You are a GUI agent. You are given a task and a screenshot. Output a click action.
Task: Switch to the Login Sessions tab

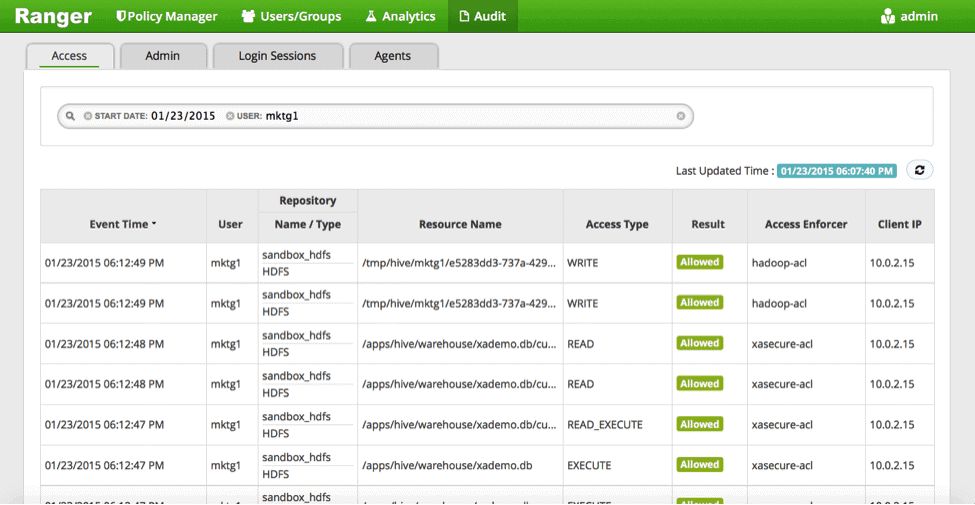(x=277, y=56)
